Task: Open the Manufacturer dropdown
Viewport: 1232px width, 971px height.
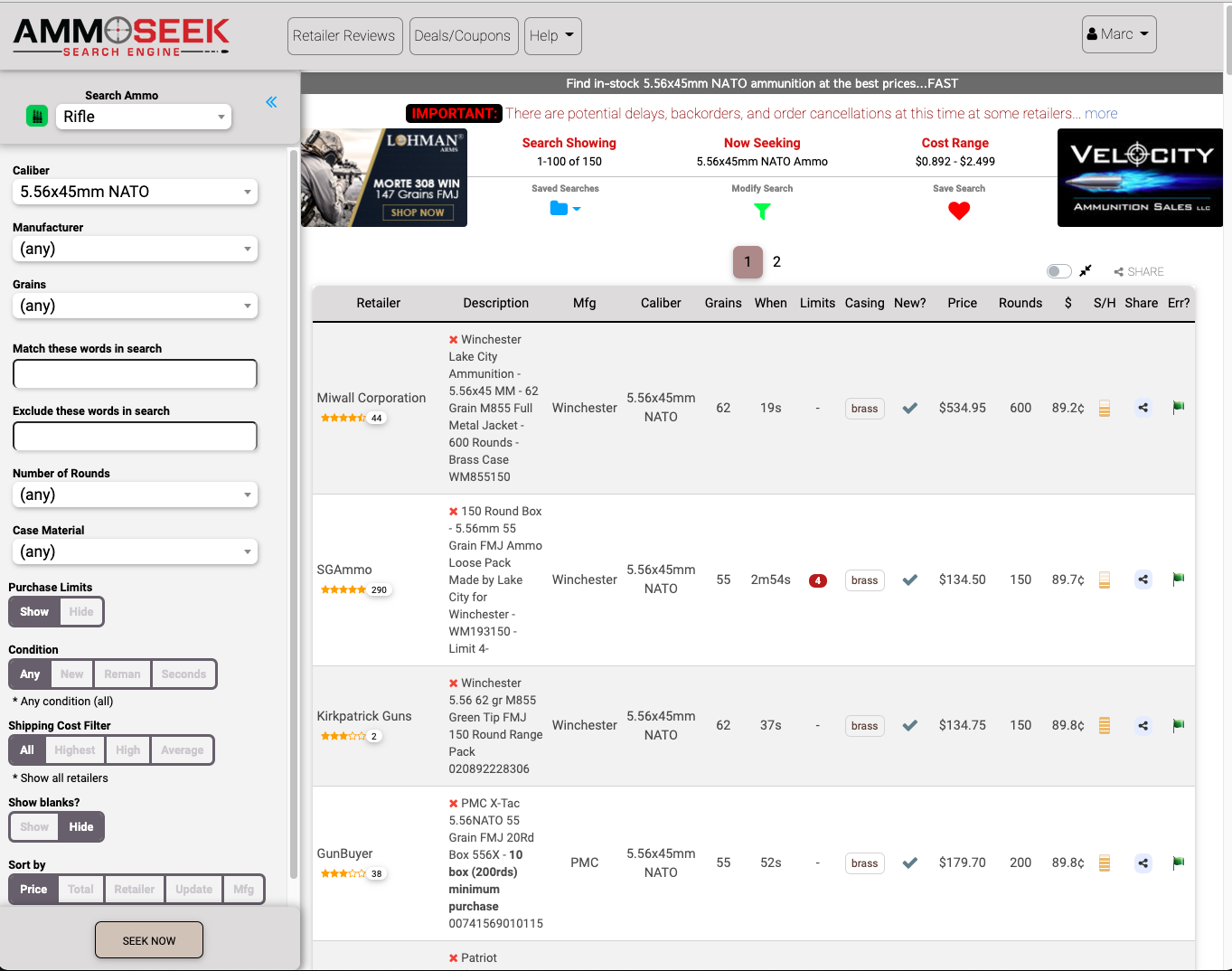Action: pos(134,249)
